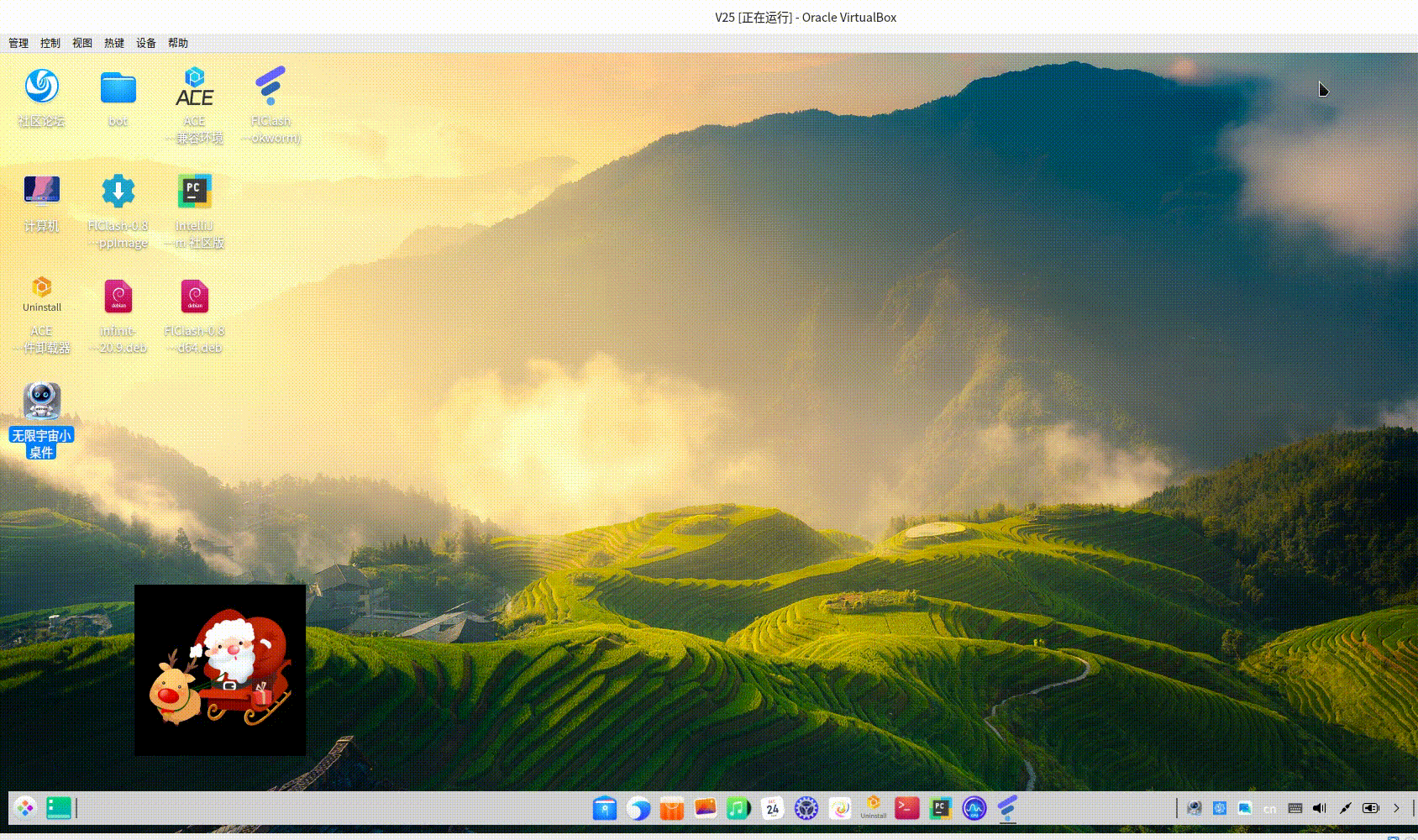Expand the tray with the arrow chevron

tap(1396, 808)
